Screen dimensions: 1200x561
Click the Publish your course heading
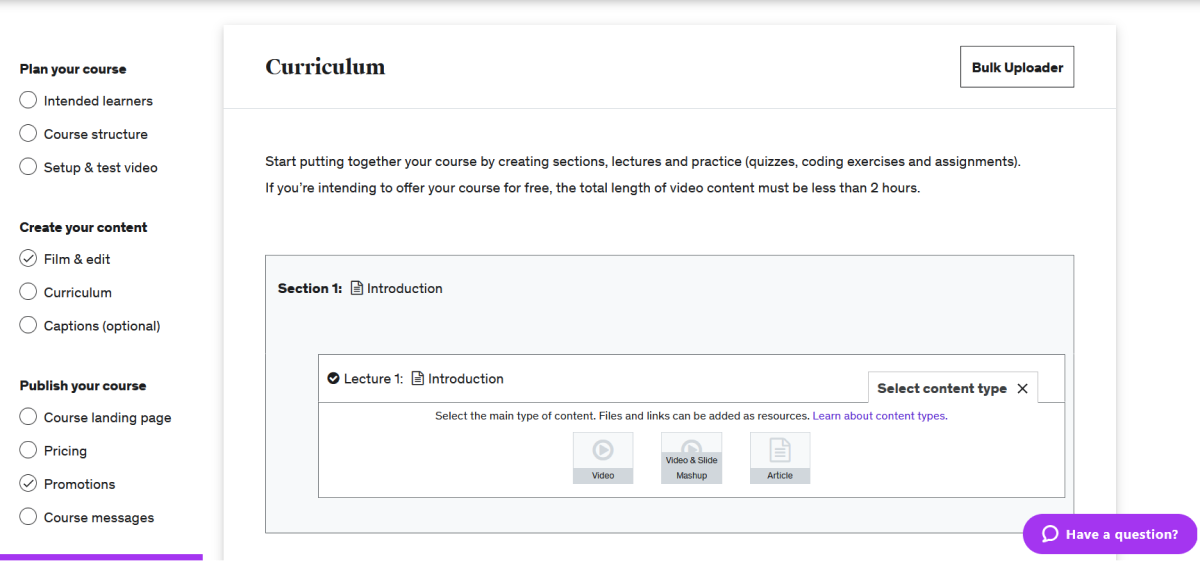tap(83, 385)
